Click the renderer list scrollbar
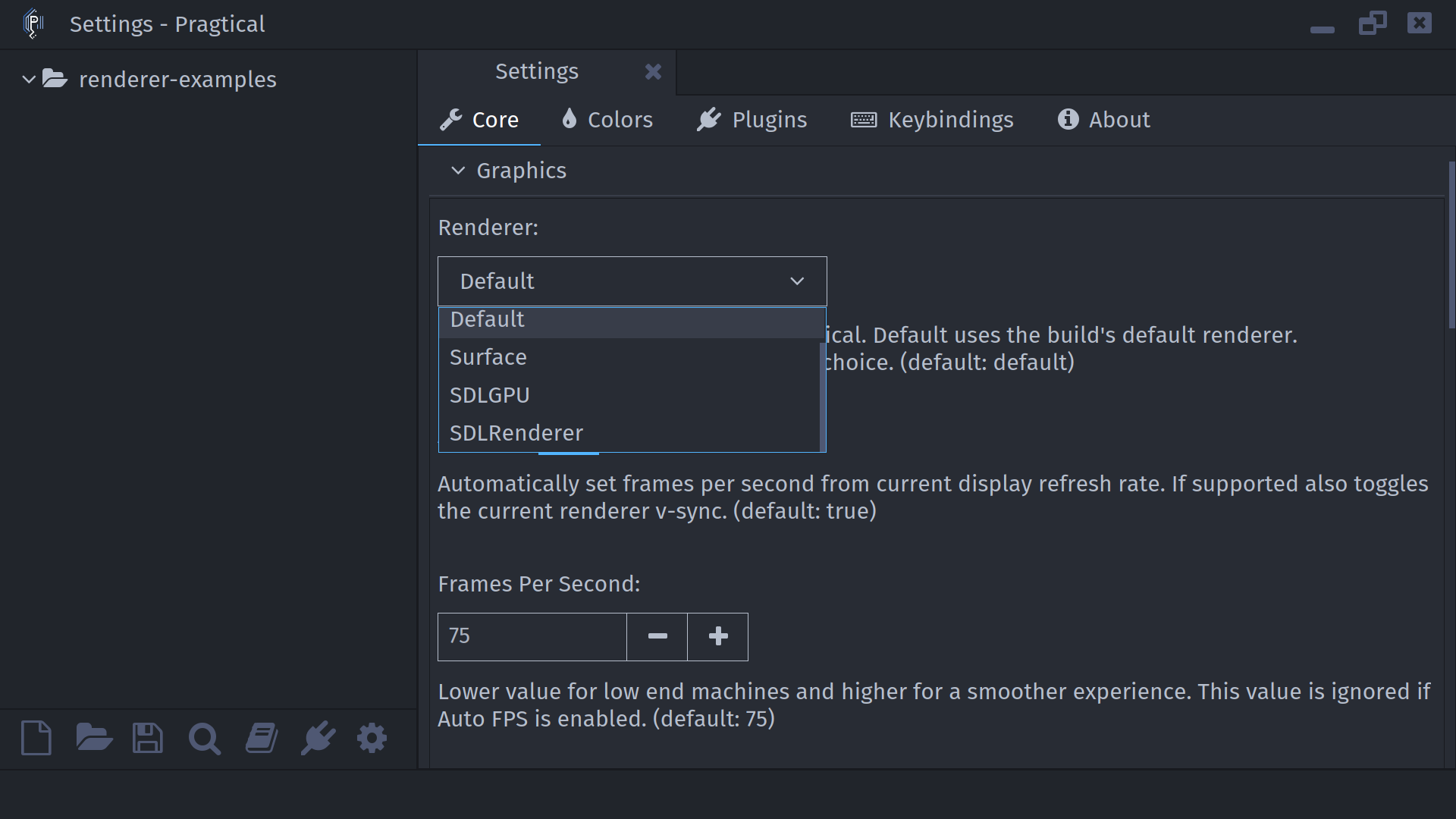 pos(823,397)
